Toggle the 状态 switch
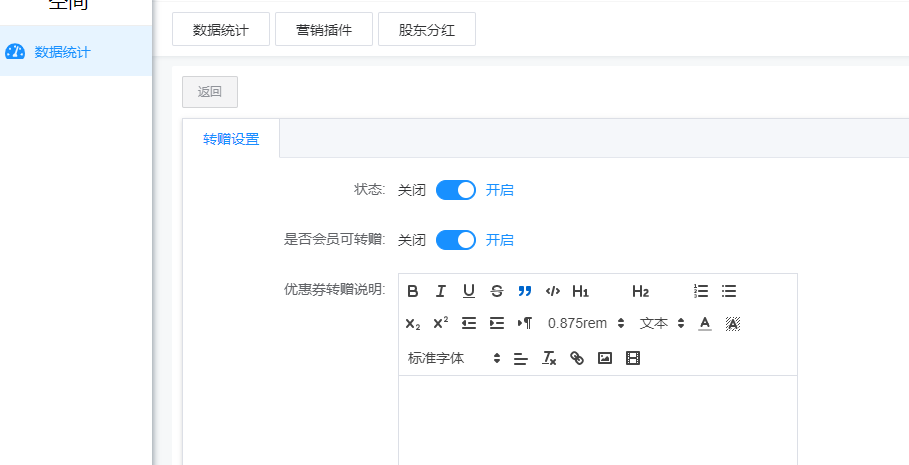Image resolution: width=909 pixels, height=465 pixels. pos(456,190)
